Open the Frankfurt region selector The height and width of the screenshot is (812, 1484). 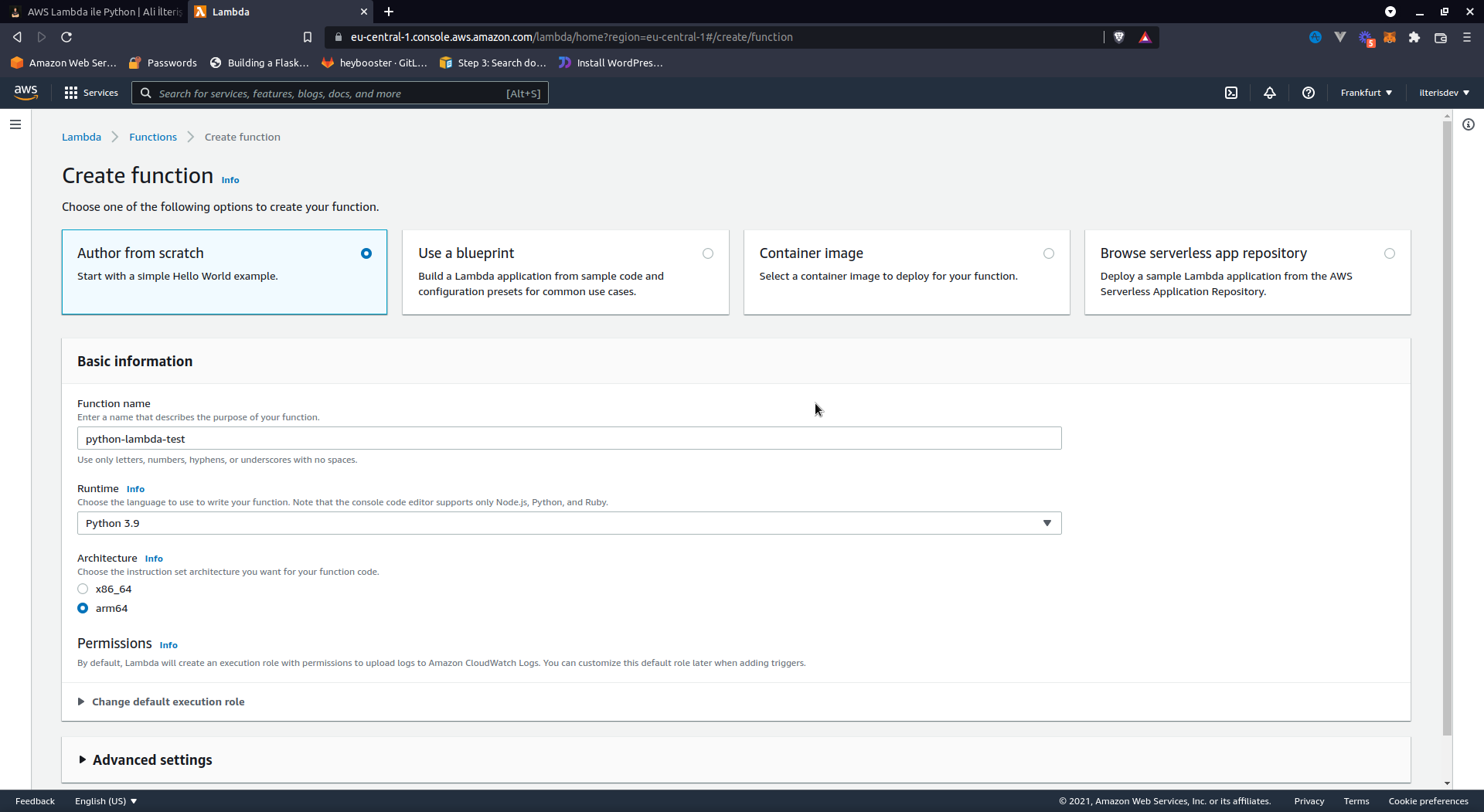pyautogui.click(x=1366, y=93)
